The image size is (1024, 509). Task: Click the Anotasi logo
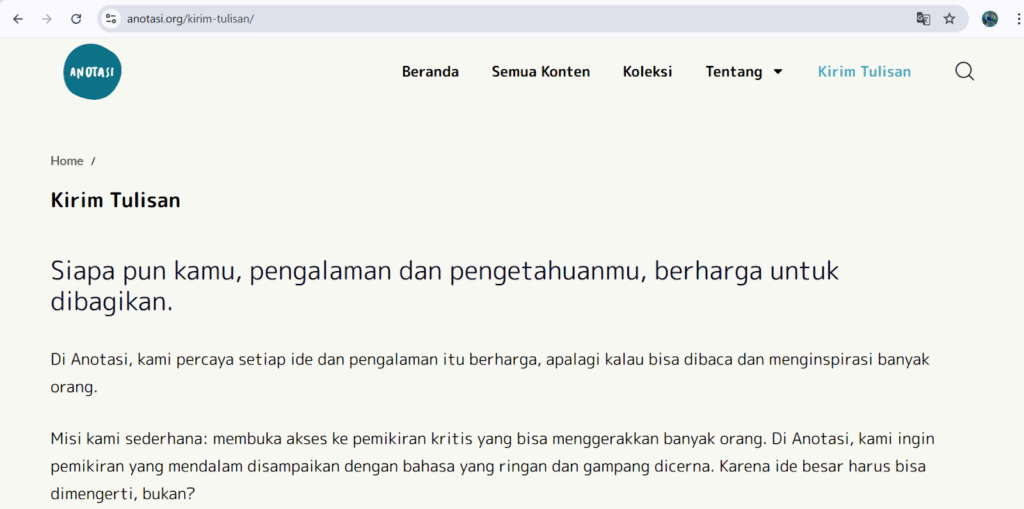(92, 72)
